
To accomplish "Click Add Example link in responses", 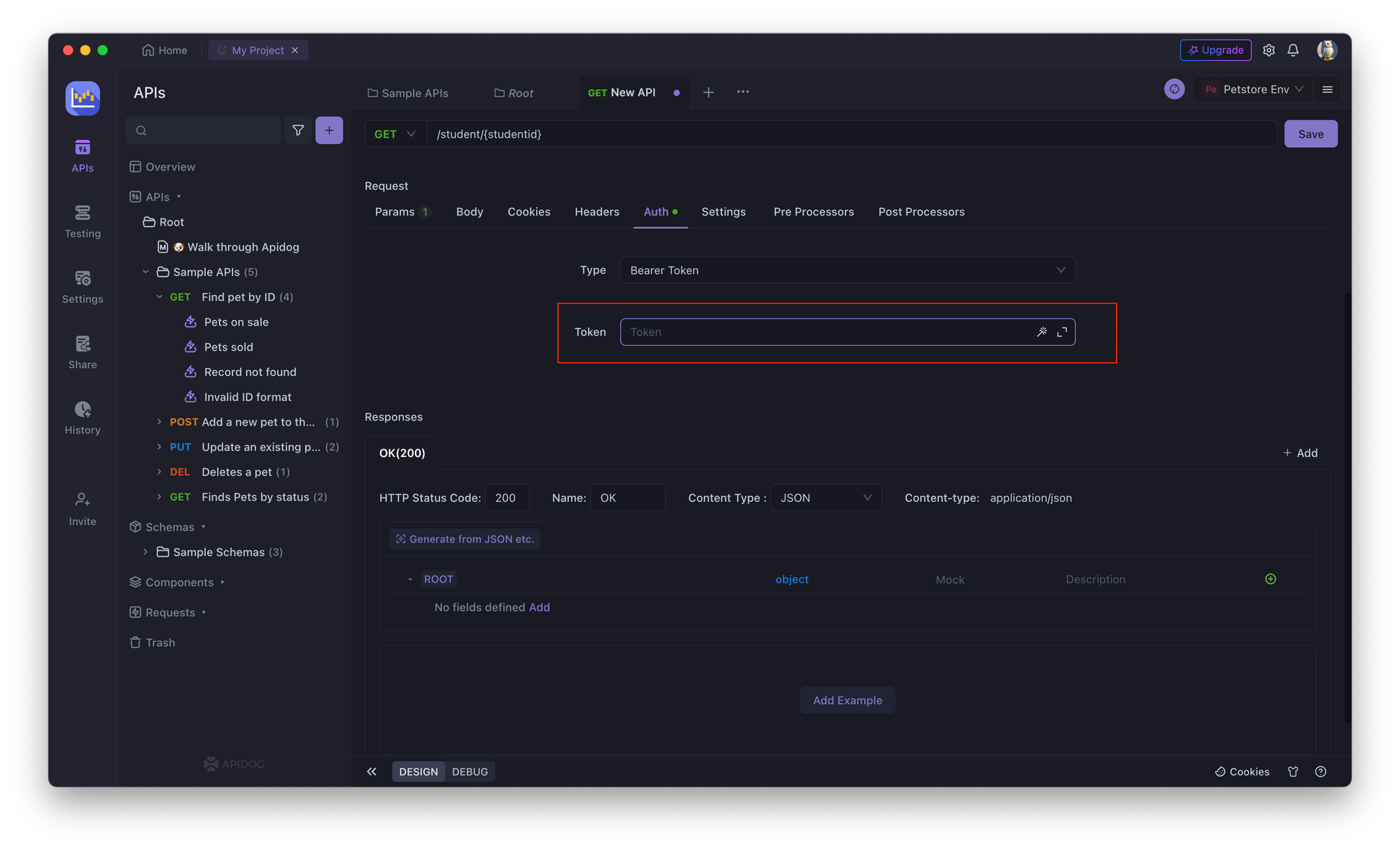I will 847,699.
